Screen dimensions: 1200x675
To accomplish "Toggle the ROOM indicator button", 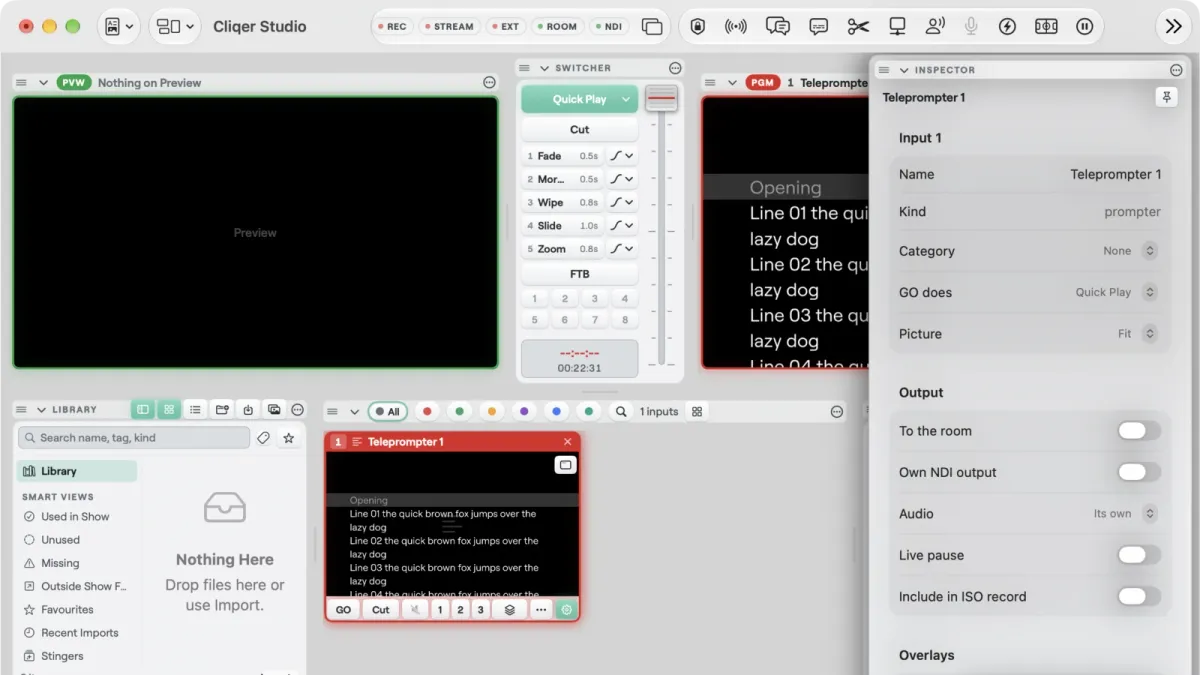I will click(556, 27).
